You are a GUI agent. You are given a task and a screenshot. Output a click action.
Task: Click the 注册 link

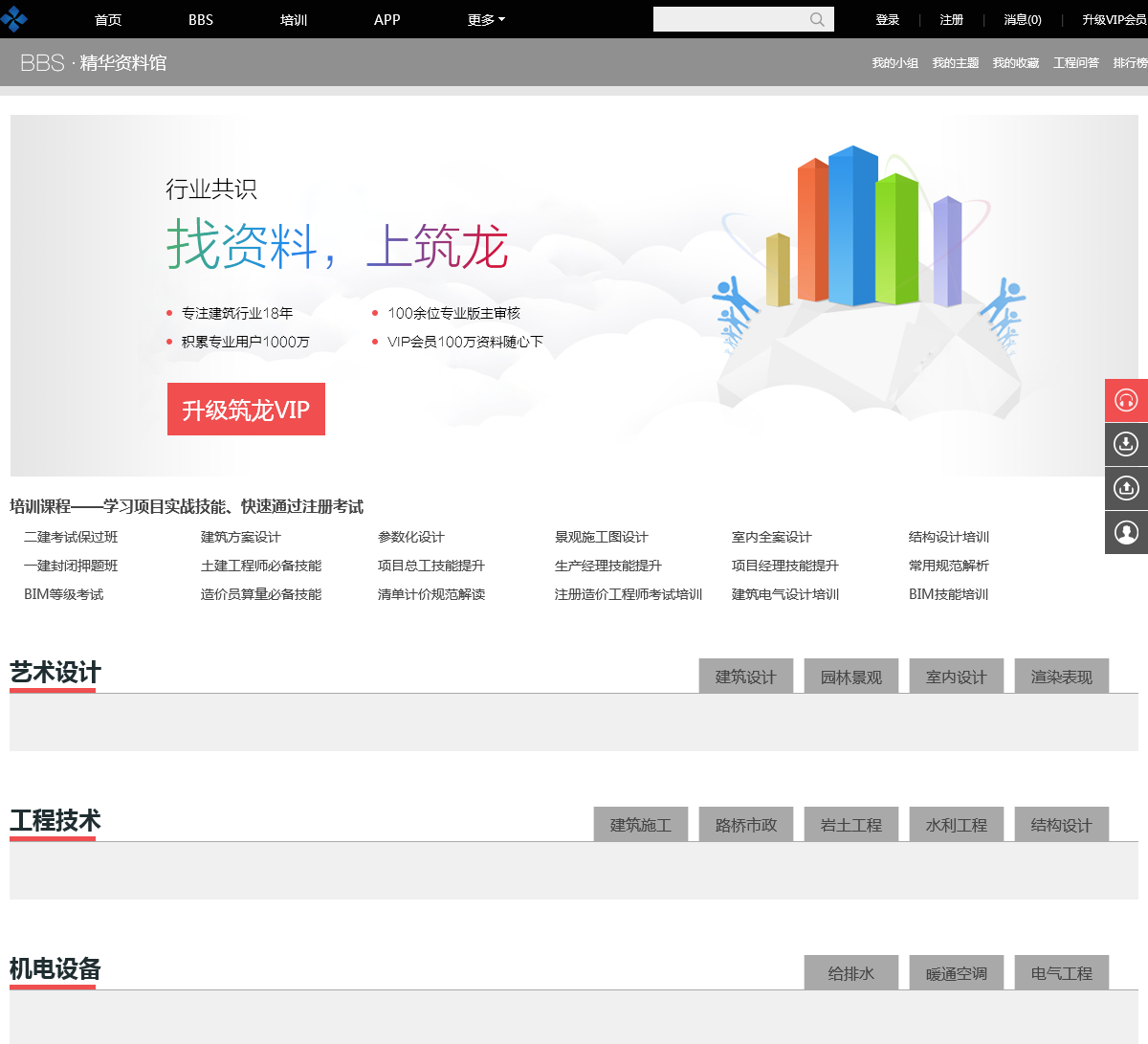pos(952,20)
